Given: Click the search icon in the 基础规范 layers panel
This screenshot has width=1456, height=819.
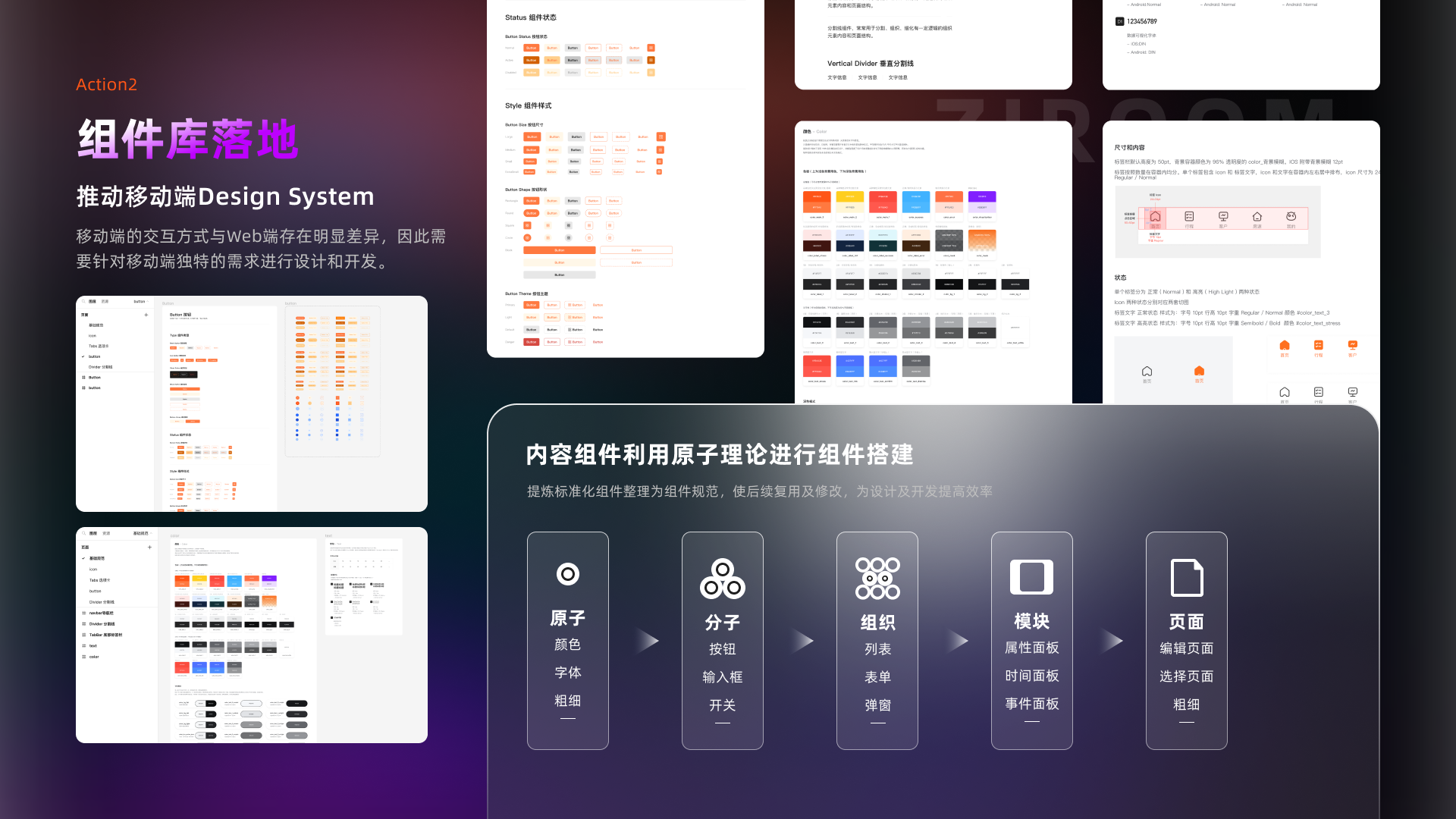Looking at the screenshot, I should pyautogui.click(x=83, y=533).
